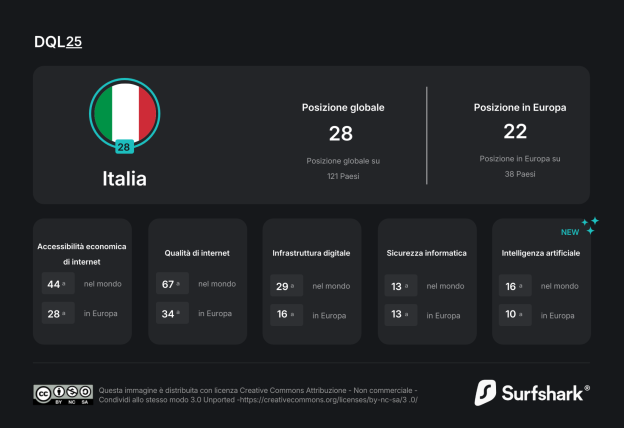This screenshot has width=624, height=428.
Task: Select the Qualità di internet card title
Action: [x=197, y=253]
